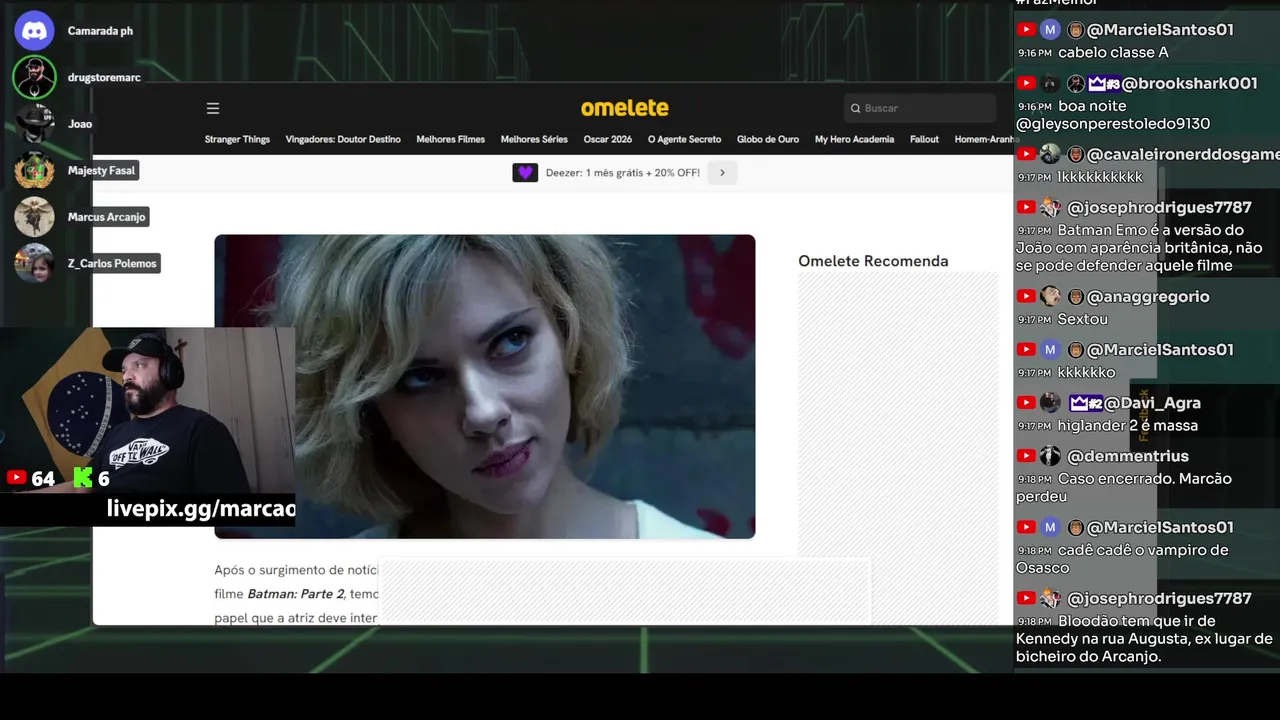Image resolution: width=1280 pixels, height=720 pixels.
Task: Click the Omelete Recomenda heading
Action: coord(873,261)
